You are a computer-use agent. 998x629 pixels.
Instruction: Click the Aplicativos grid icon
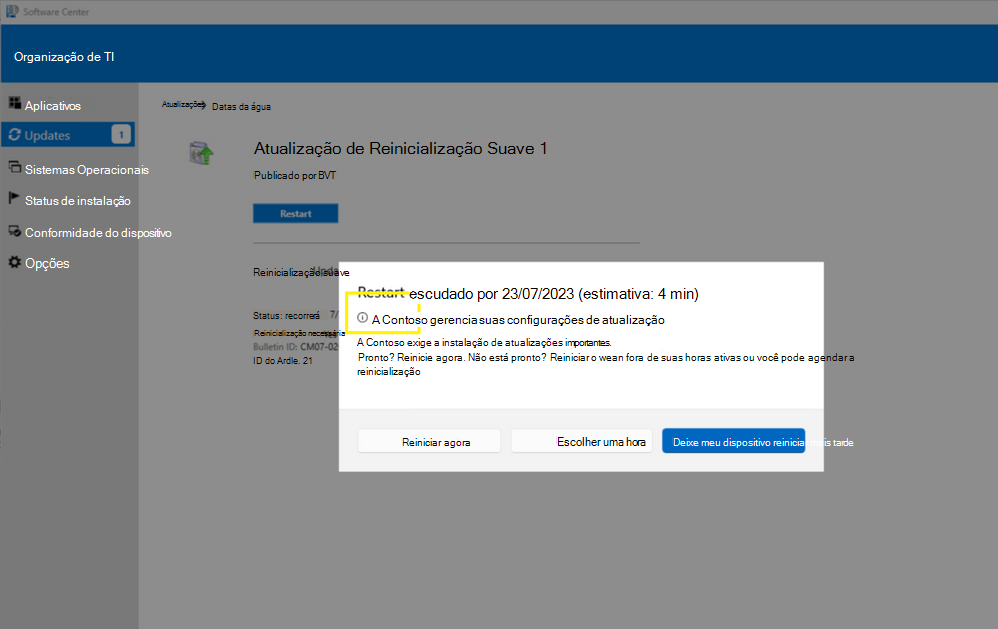pyautogui.click(x=15, y=102)
